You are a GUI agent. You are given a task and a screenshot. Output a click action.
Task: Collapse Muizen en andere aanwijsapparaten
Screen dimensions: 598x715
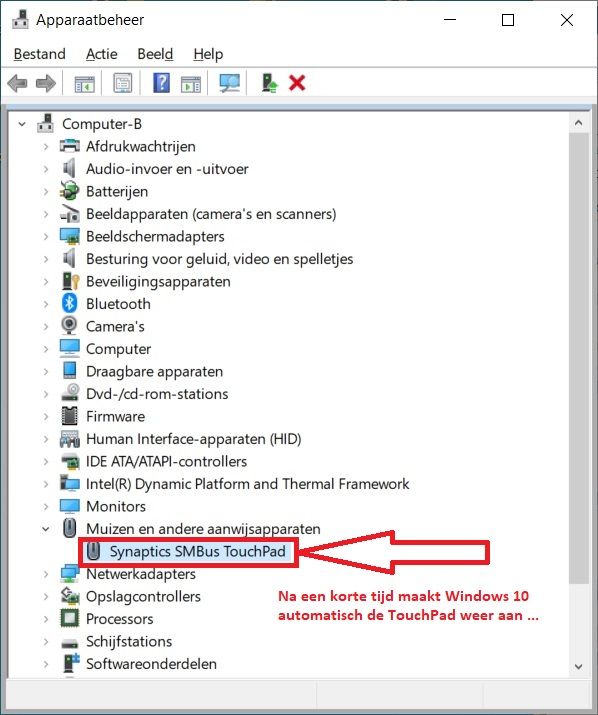[46, 529]
